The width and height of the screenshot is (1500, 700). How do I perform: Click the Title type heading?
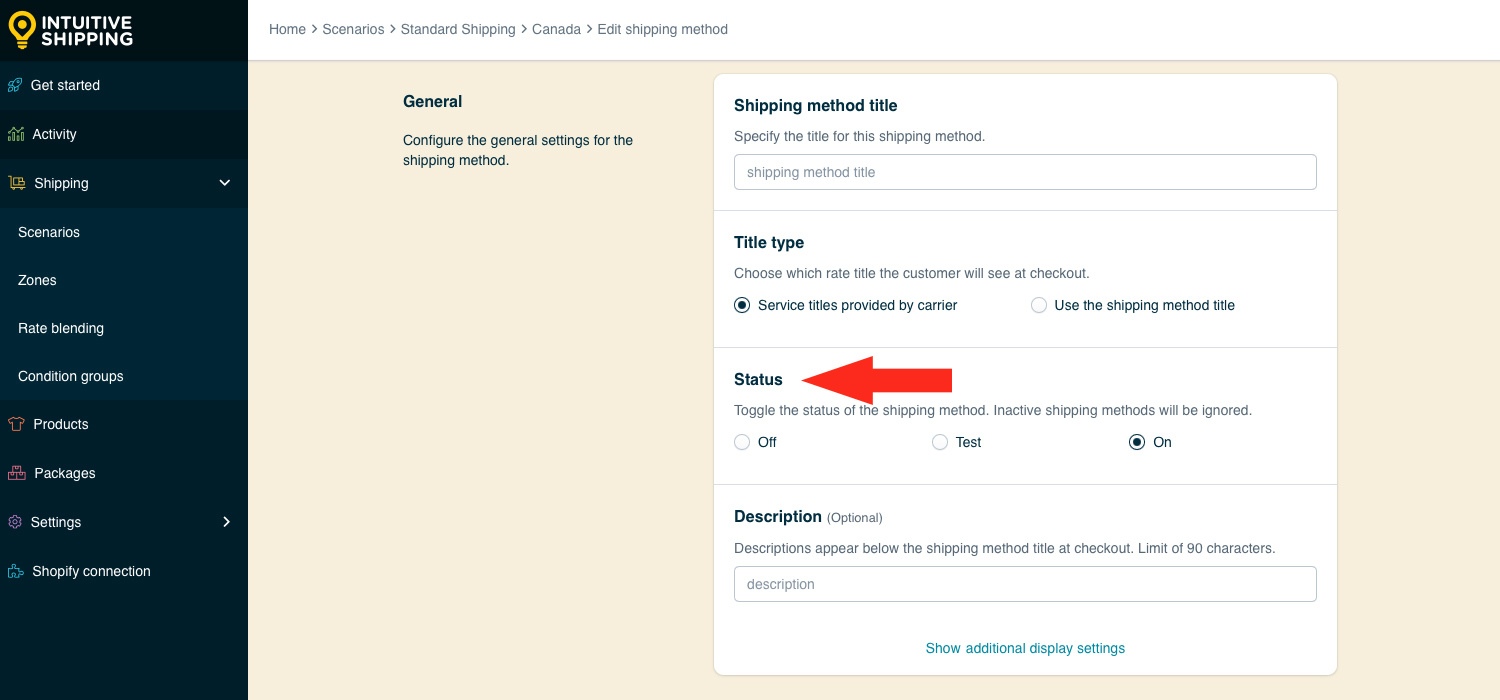click(769, 242)
